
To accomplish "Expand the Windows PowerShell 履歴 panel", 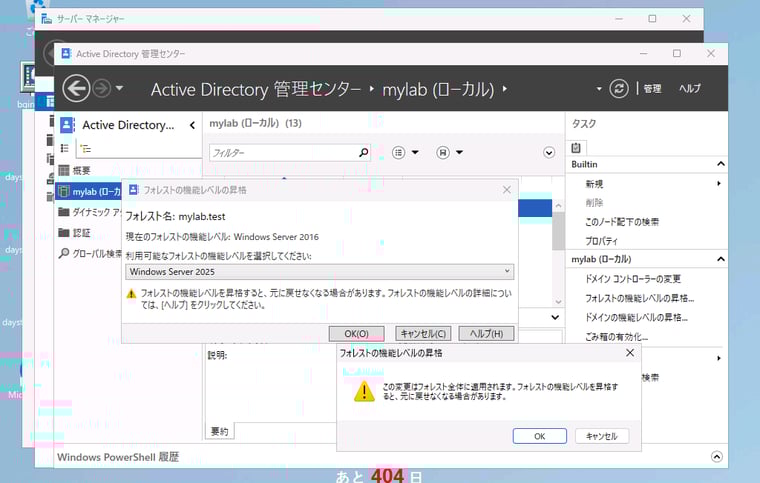I will pos(716,456).
